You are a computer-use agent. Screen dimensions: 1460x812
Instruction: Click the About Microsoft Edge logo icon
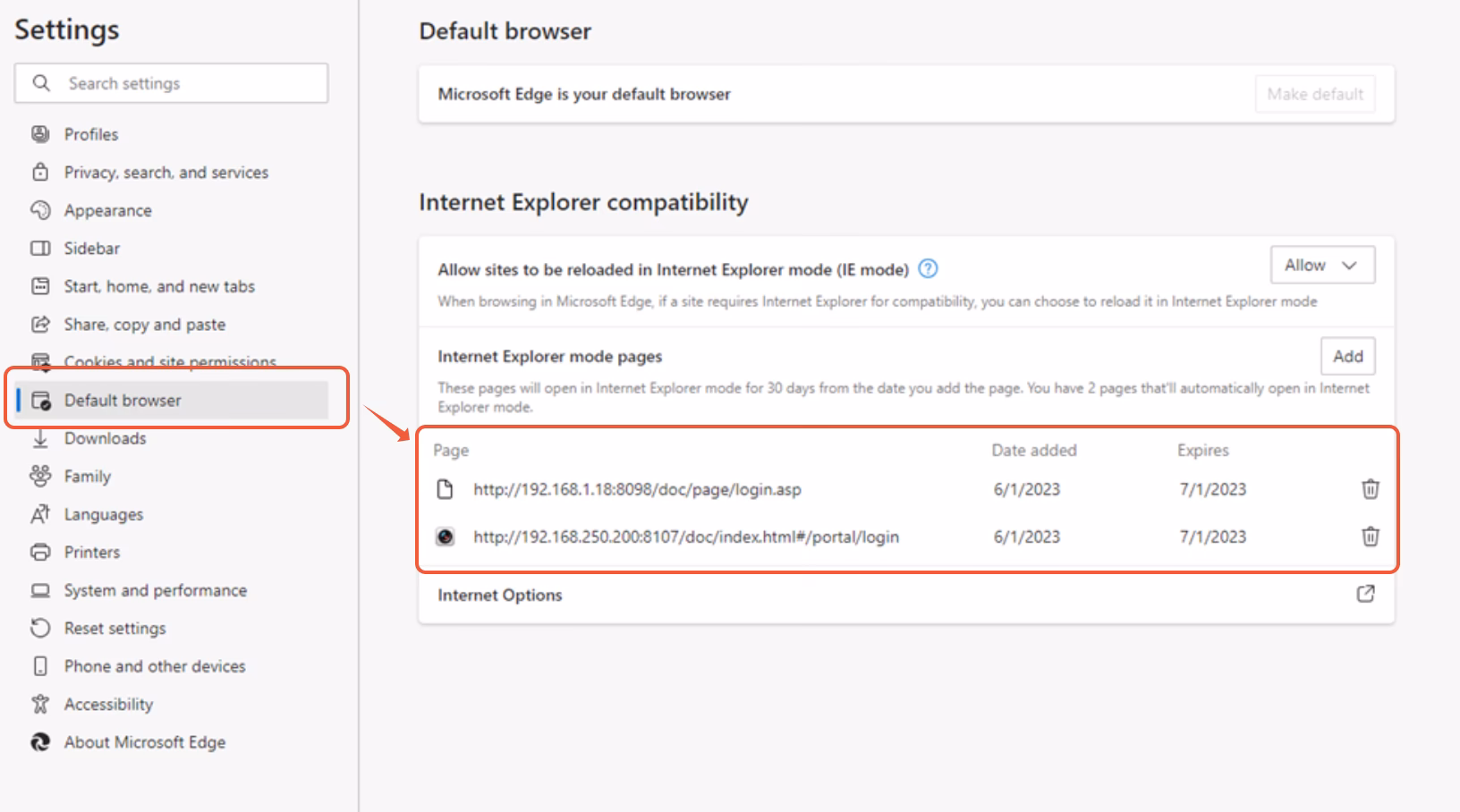(x=40, y=742)
